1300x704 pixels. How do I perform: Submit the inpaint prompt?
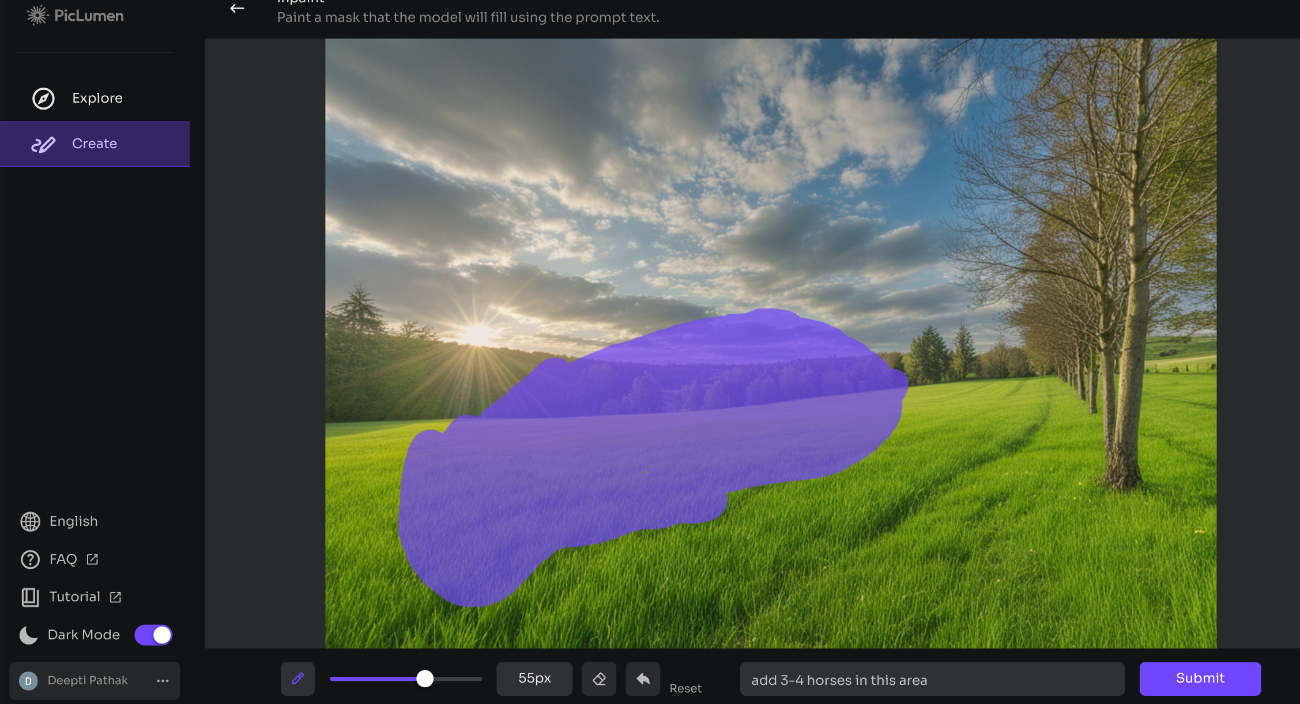[x=1200, y=678]
